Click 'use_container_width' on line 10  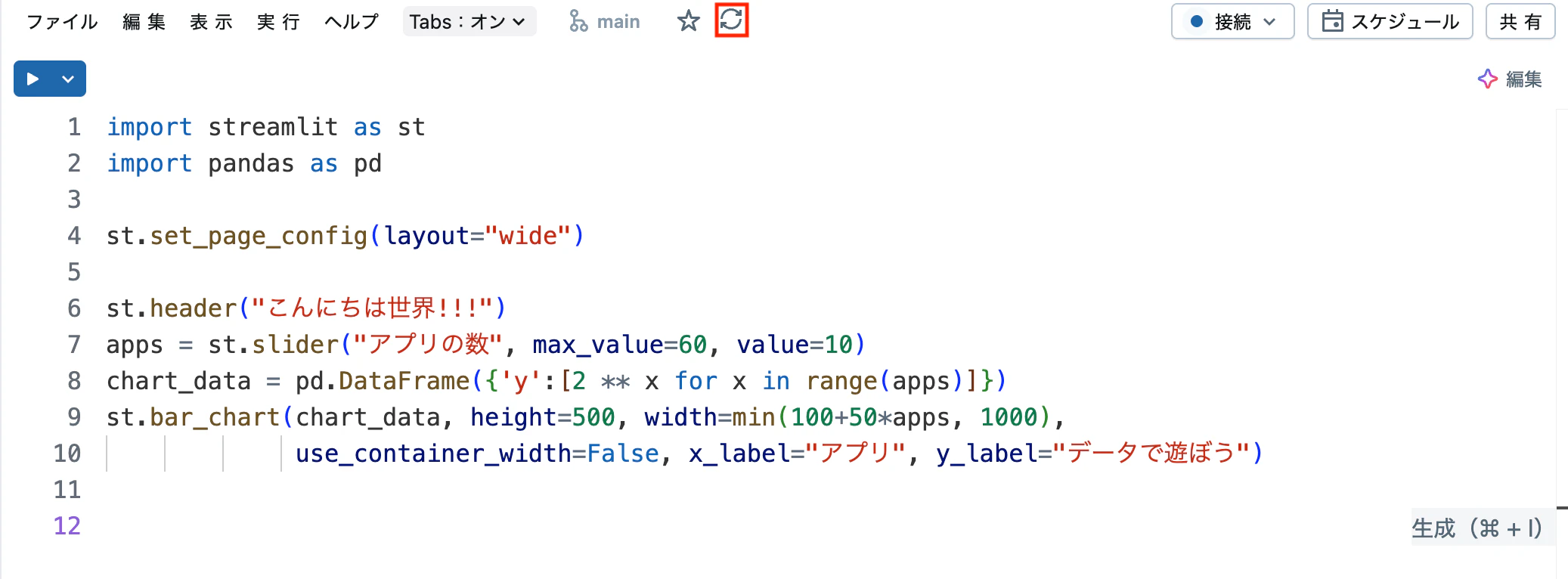pos(433,454)
